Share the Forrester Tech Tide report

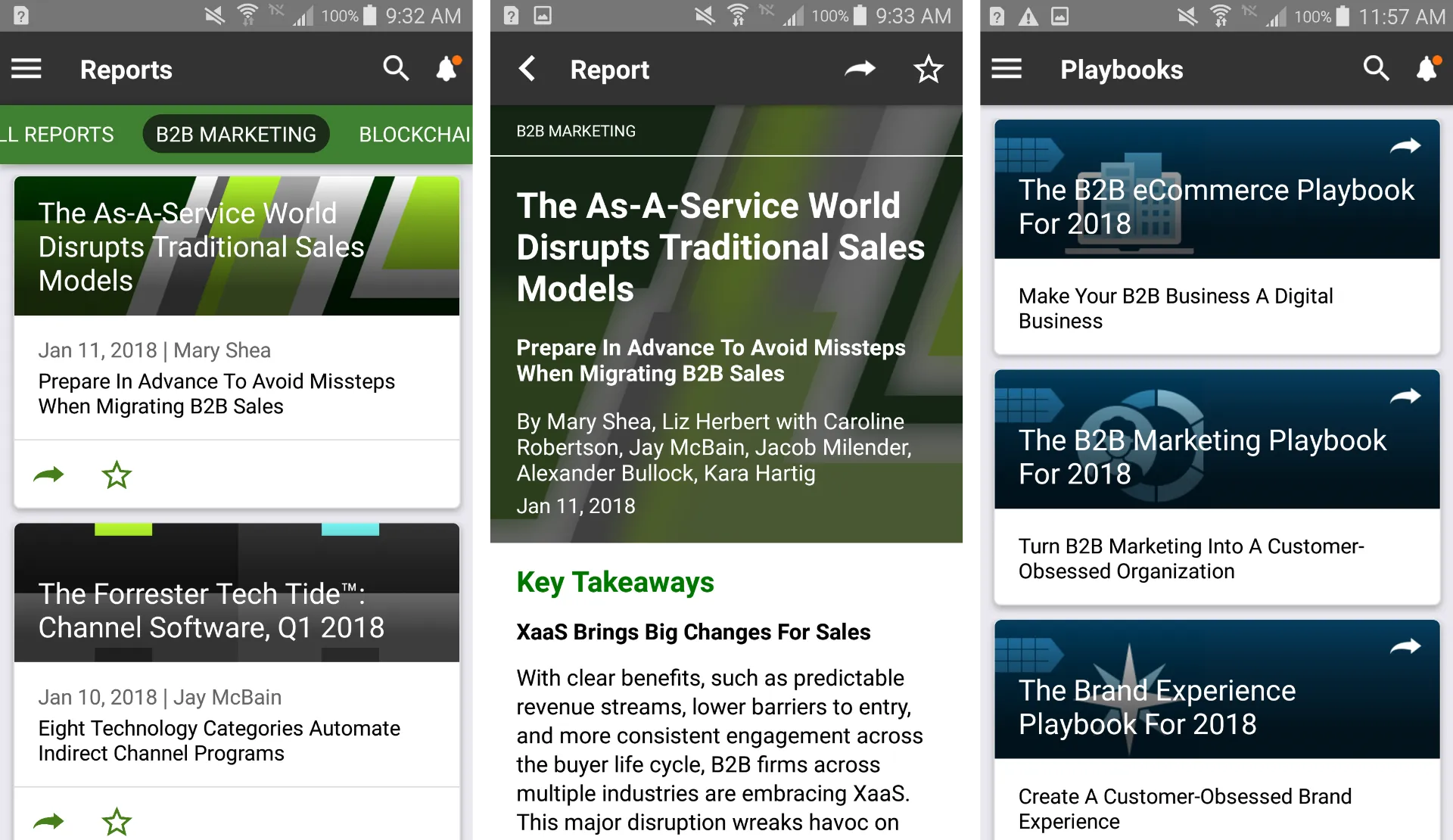pyautogui.click(x=49, y=822)
